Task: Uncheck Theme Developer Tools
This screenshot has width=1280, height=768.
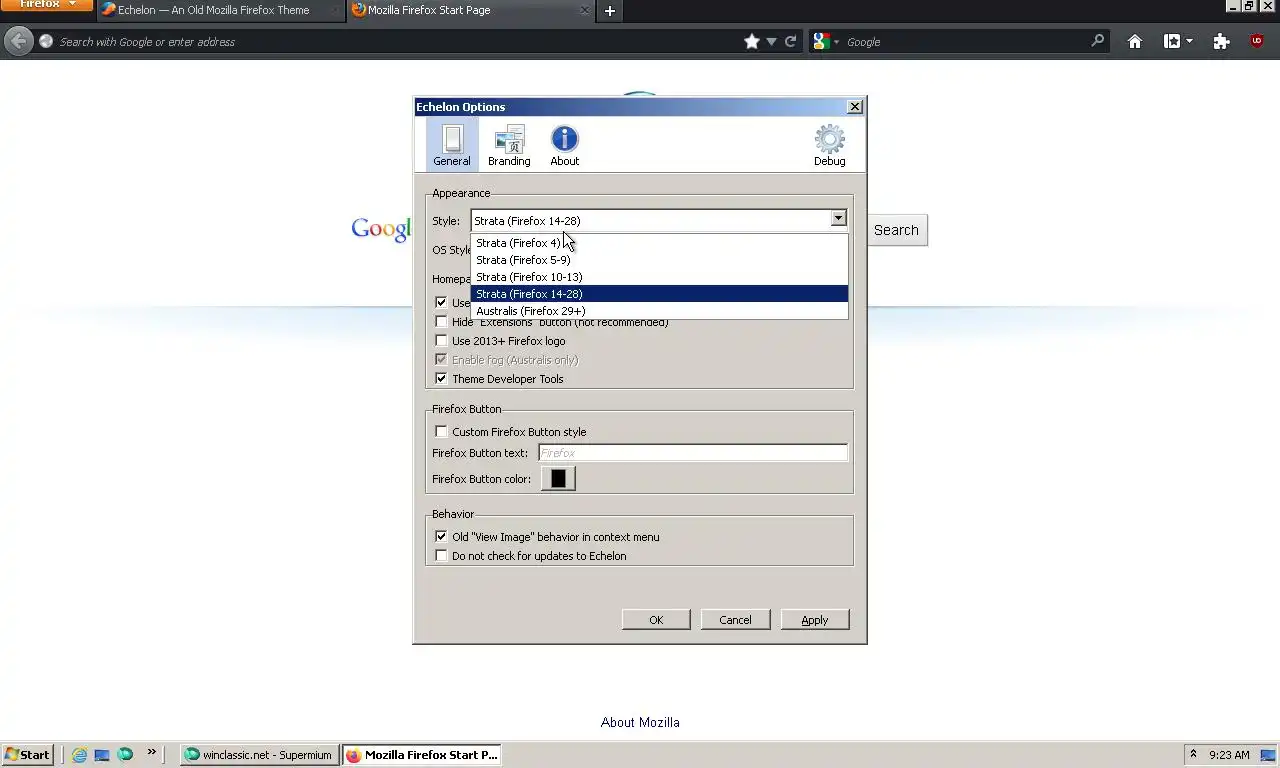Action: coord(441,379)
